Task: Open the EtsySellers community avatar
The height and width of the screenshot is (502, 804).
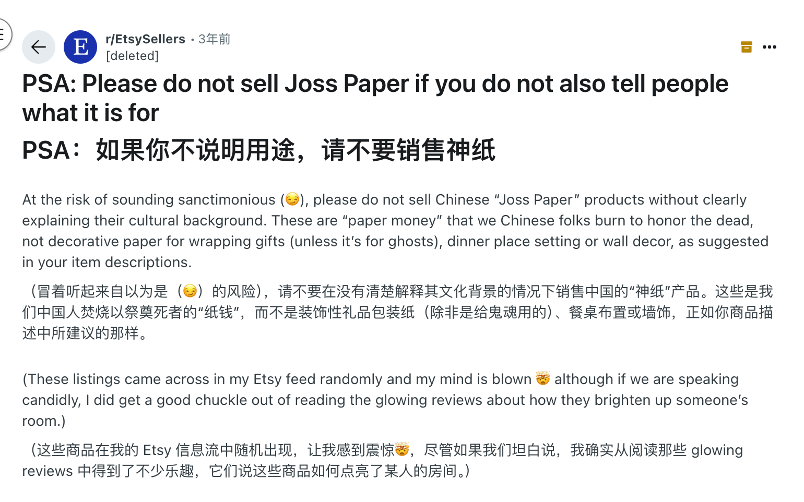Action: pyautogui.click(x=80, y=47)
